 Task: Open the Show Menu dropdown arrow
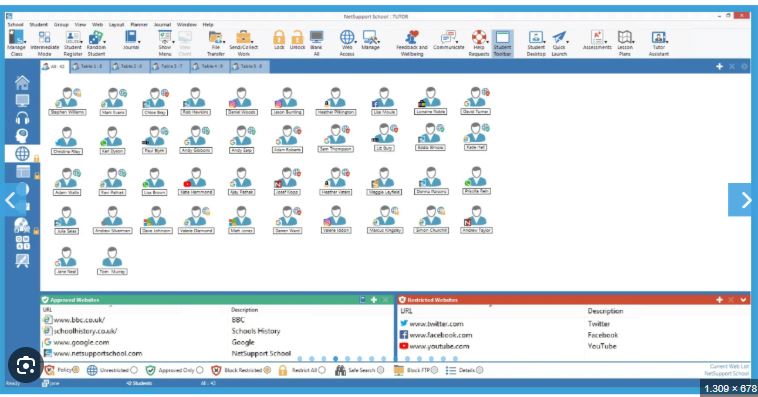point(173,42)
